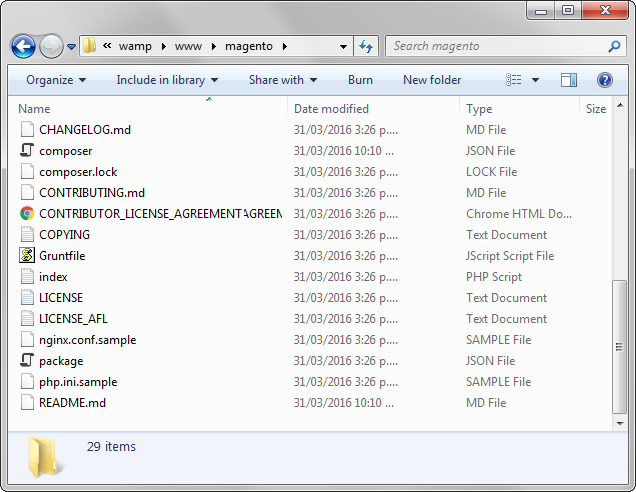
Task: Open the address bar history dropdown
Action: (343, 47)
